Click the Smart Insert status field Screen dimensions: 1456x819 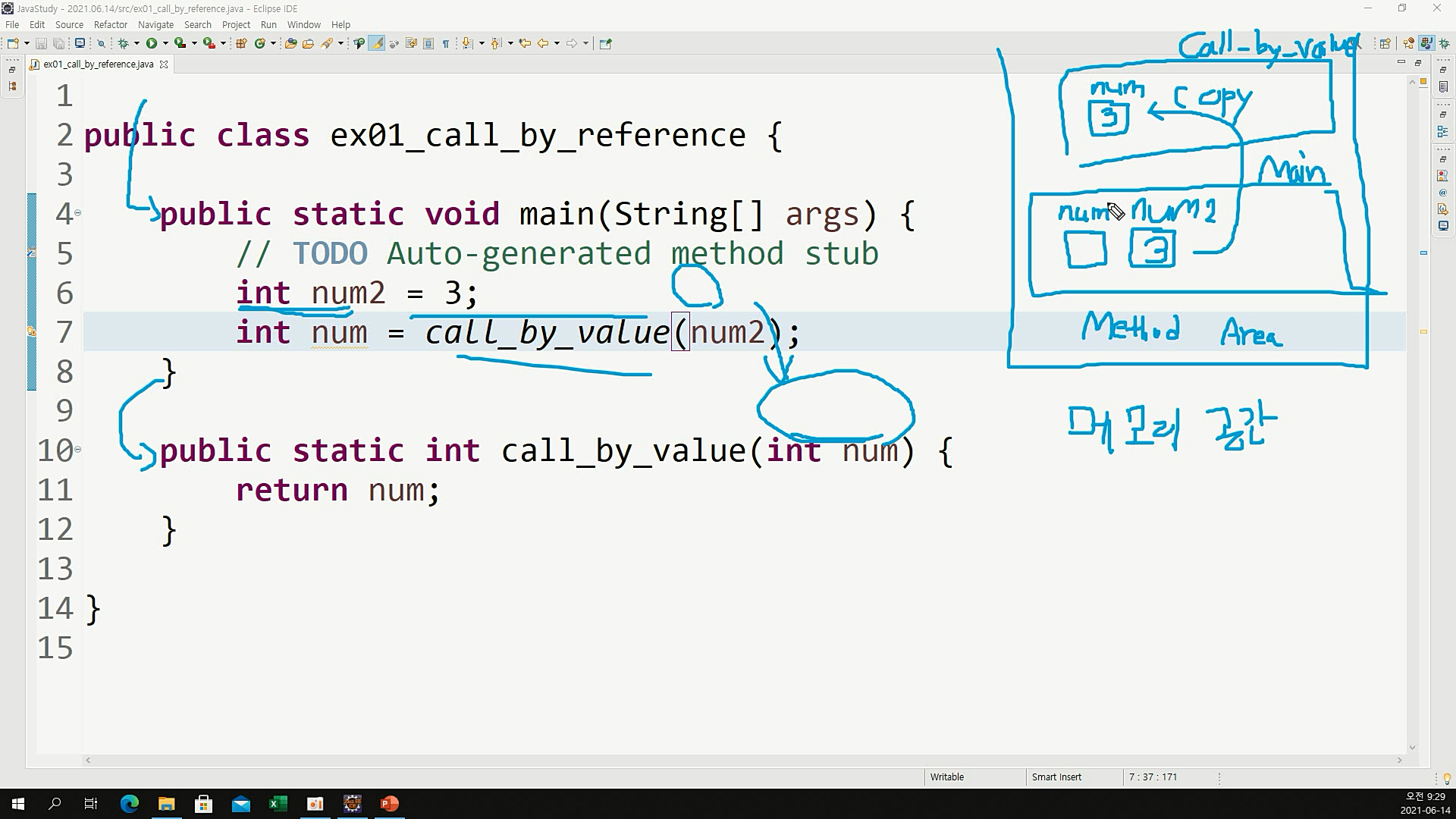point(1056,777)
